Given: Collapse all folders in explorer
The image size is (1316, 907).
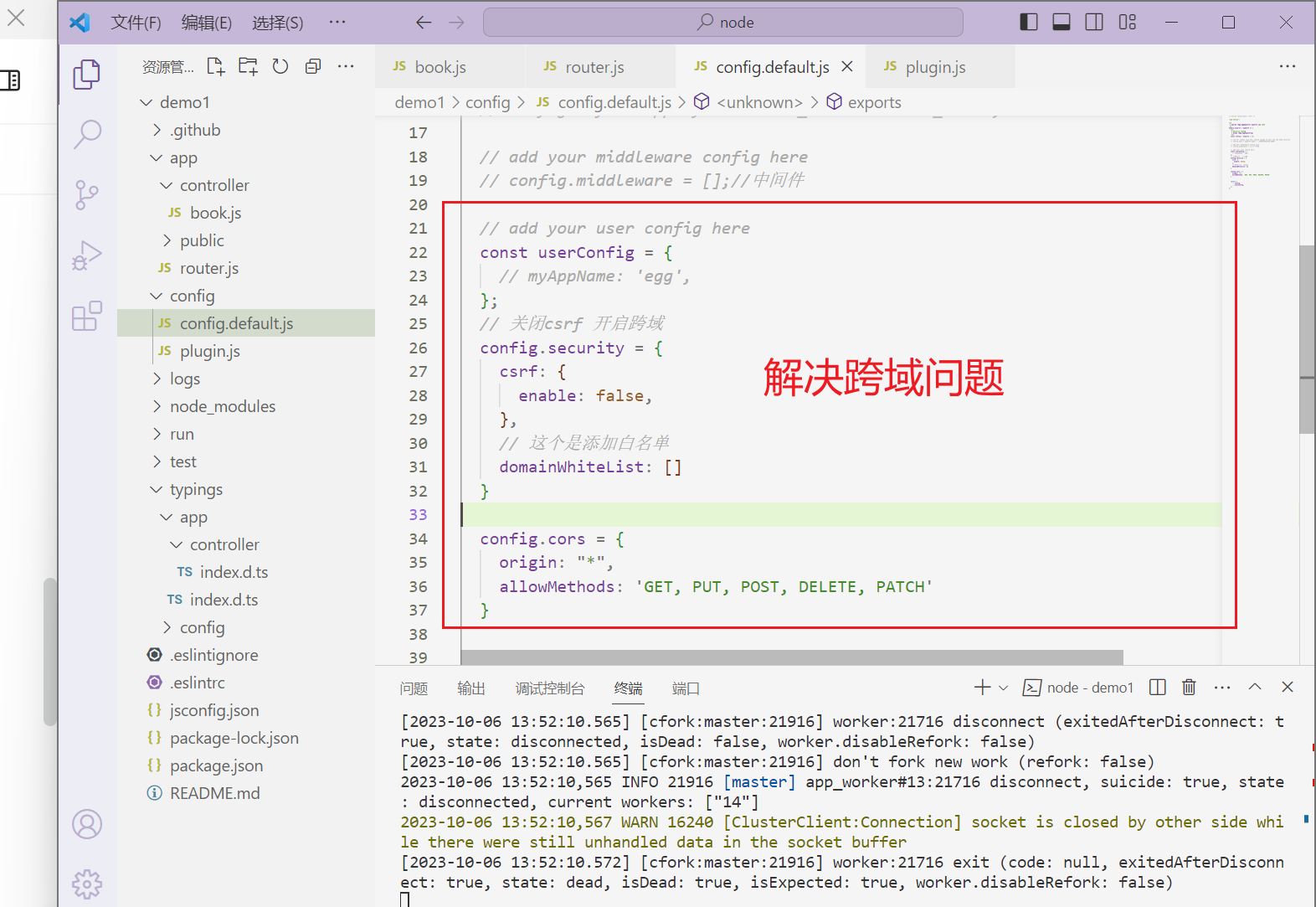Looking at the screenshot, I should (313, 67).
